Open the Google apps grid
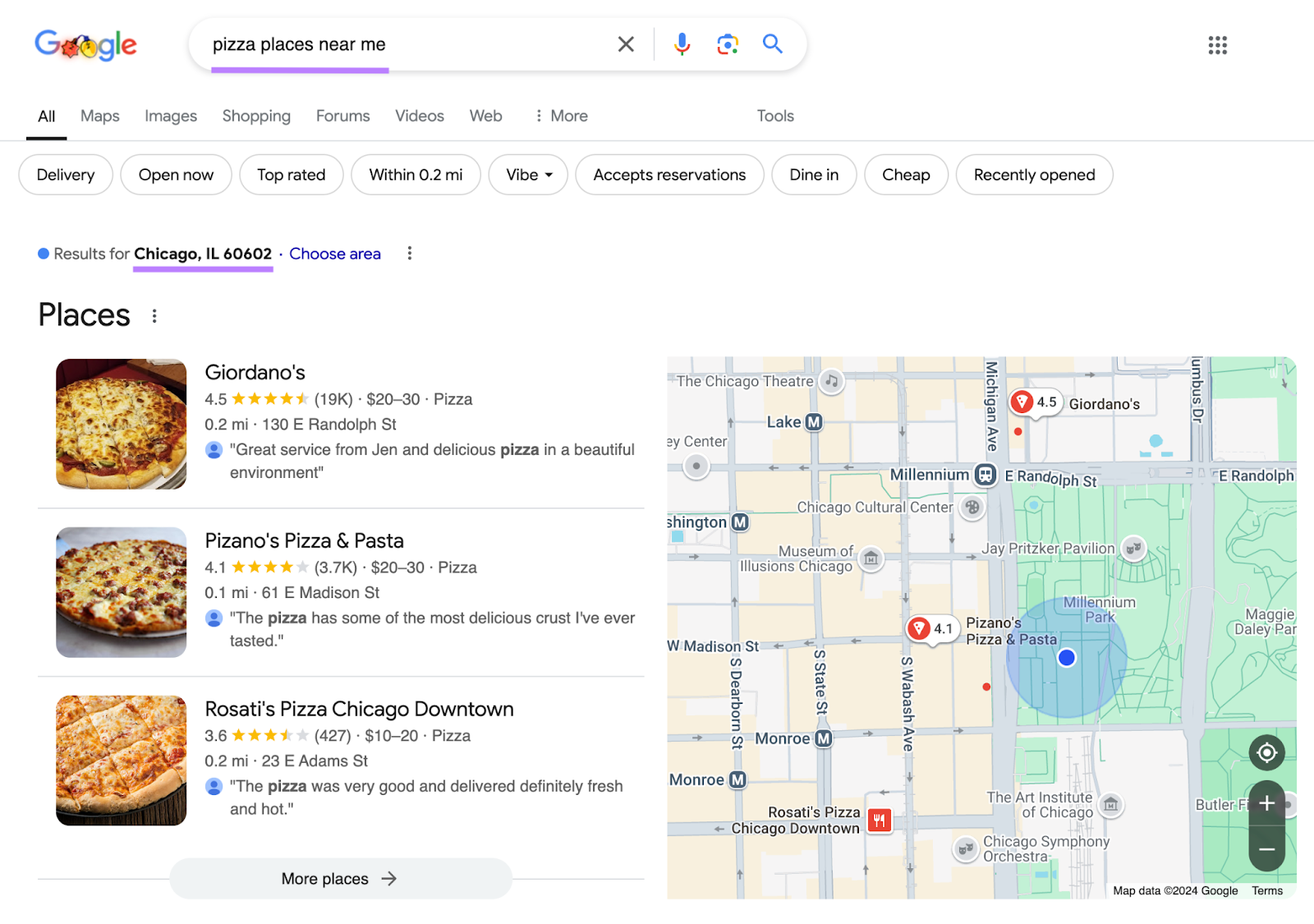1314x924 pixels. [x=1218, y=45]
